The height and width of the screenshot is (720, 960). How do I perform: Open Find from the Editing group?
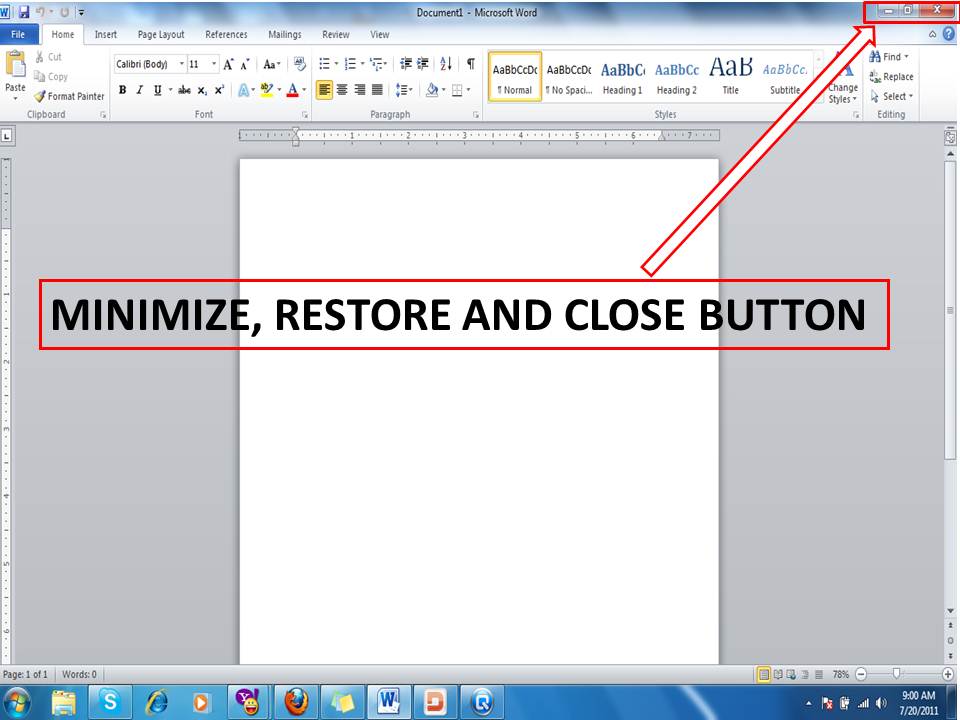(x=888, y=57)
